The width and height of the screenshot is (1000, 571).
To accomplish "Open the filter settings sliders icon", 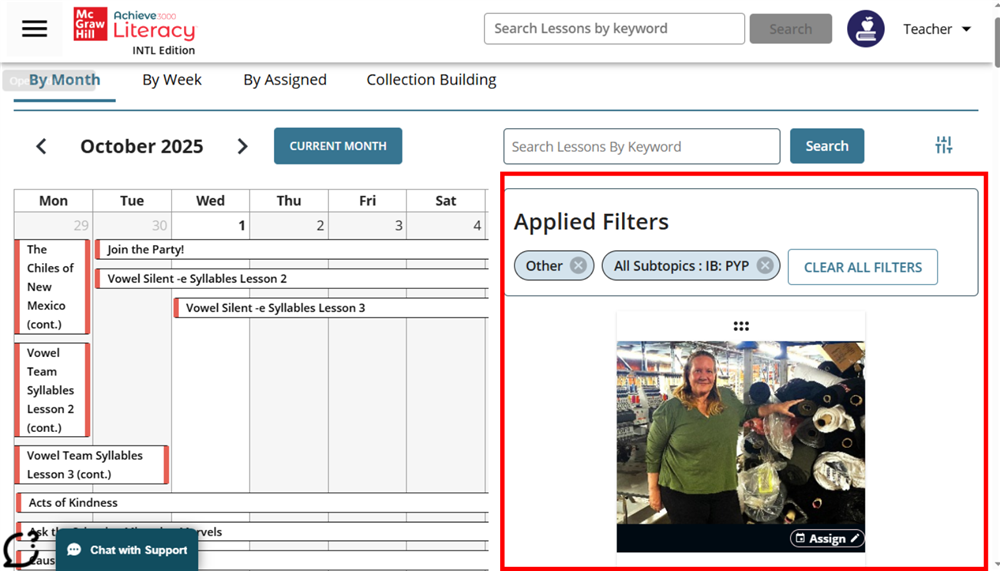I will [x=943, y=146].
